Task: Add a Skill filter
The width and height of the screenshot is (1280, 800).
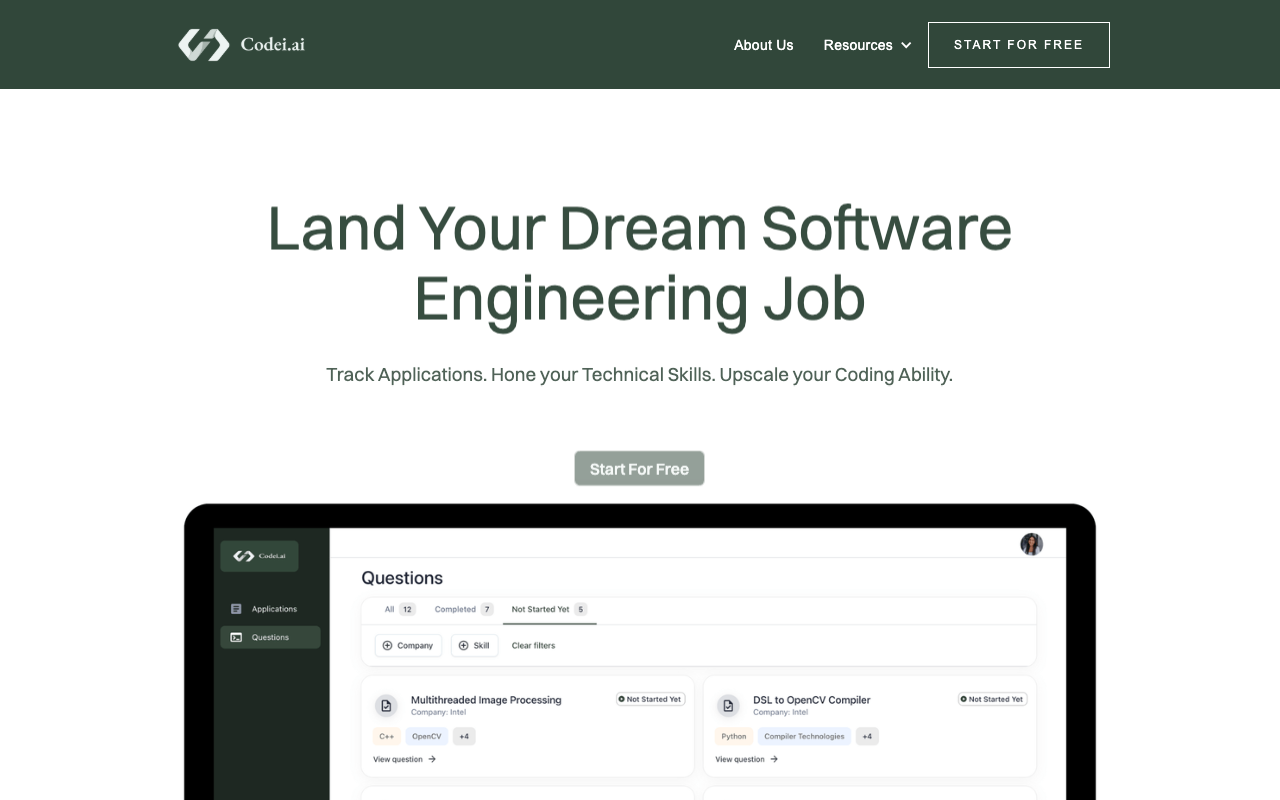Action: [474, 646]
